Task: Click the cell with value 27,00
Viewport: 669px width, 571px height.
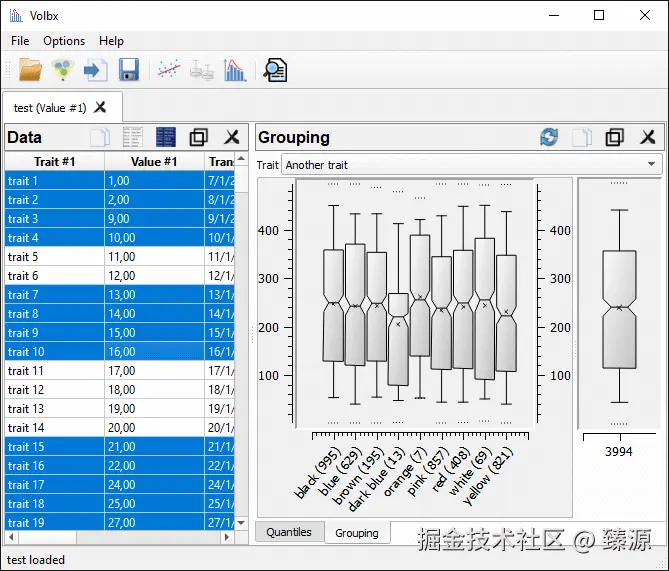Action: tap(154, 522)
